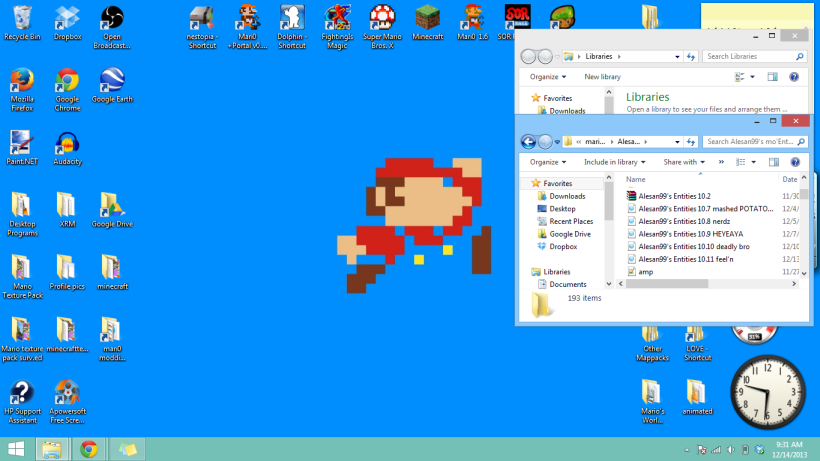Open the Dolphin shortcut icon
The width and height of the screenshot is (820, 461).
click(292, 28)
